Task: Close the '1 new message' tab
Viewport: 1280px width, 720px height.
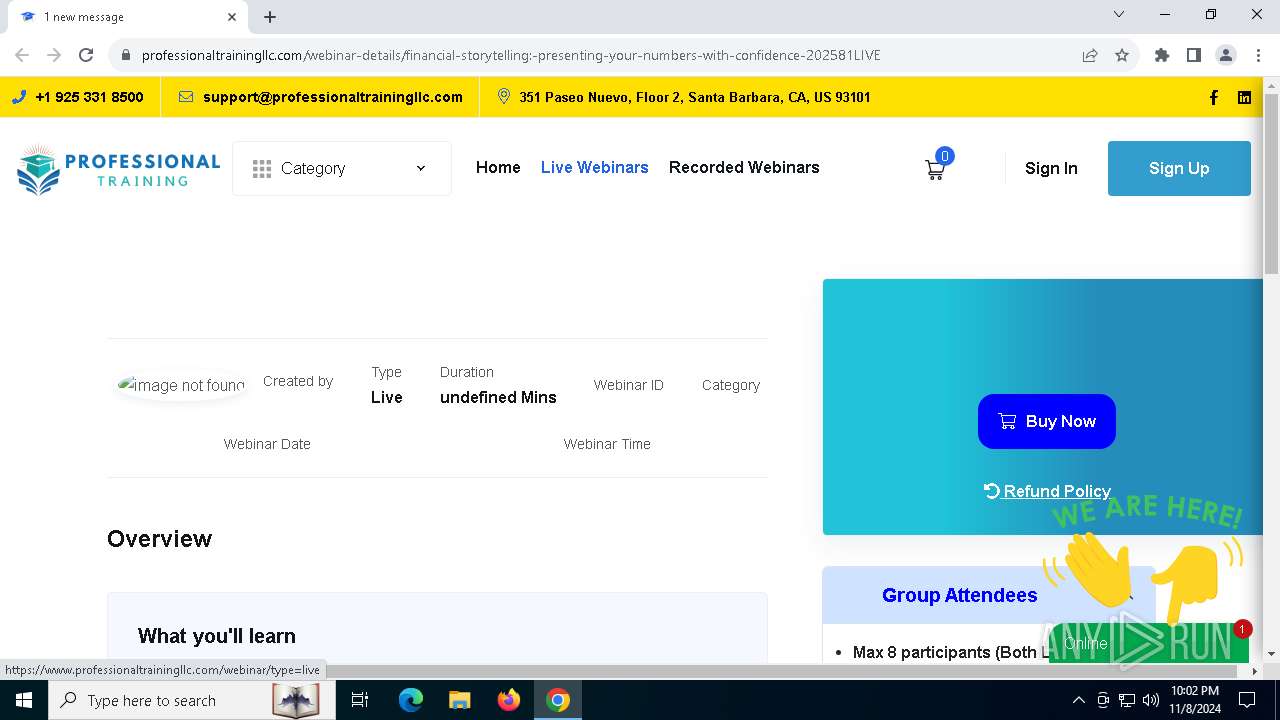Action: (232, 17)
